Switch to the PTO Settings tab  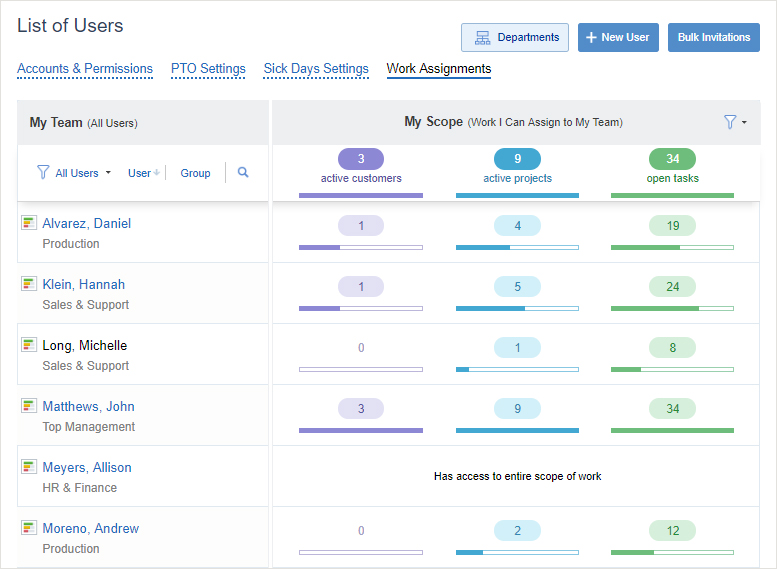(208, 69)
